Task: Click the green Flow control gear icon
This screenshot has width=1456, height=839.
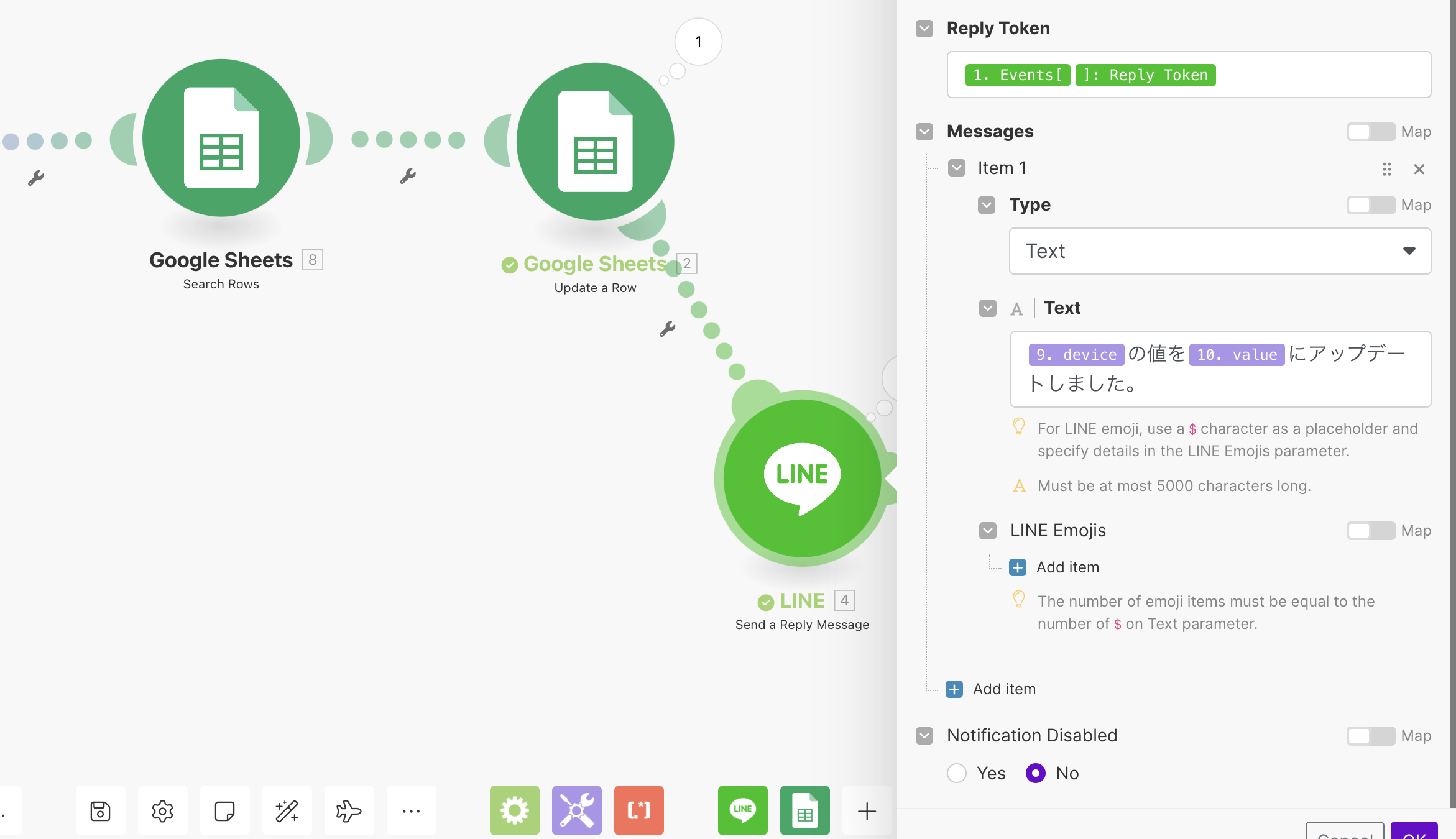Action: pyautogui.click(x=514, y=810)
